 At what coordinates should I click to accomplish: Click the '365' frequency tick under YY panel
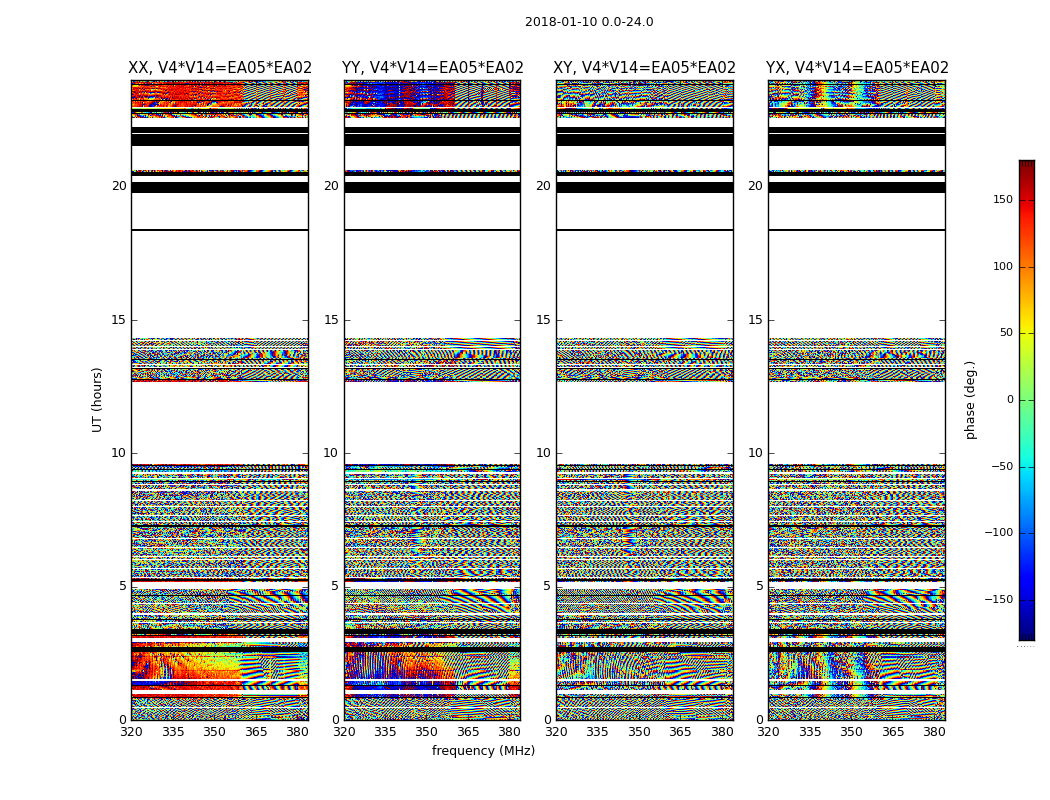(468, 732)
